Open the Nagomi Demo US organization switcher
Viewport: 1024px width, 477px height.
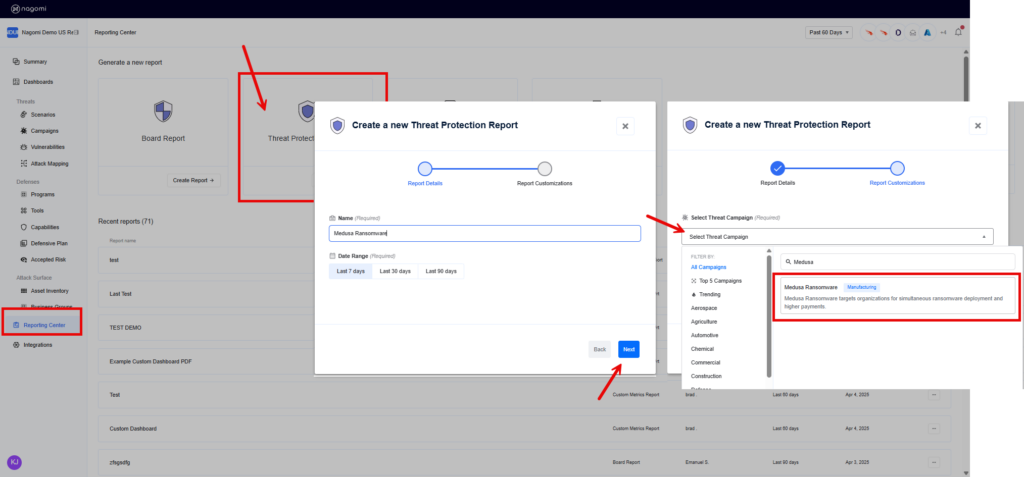pyautogui.click(x=43, y=32)
